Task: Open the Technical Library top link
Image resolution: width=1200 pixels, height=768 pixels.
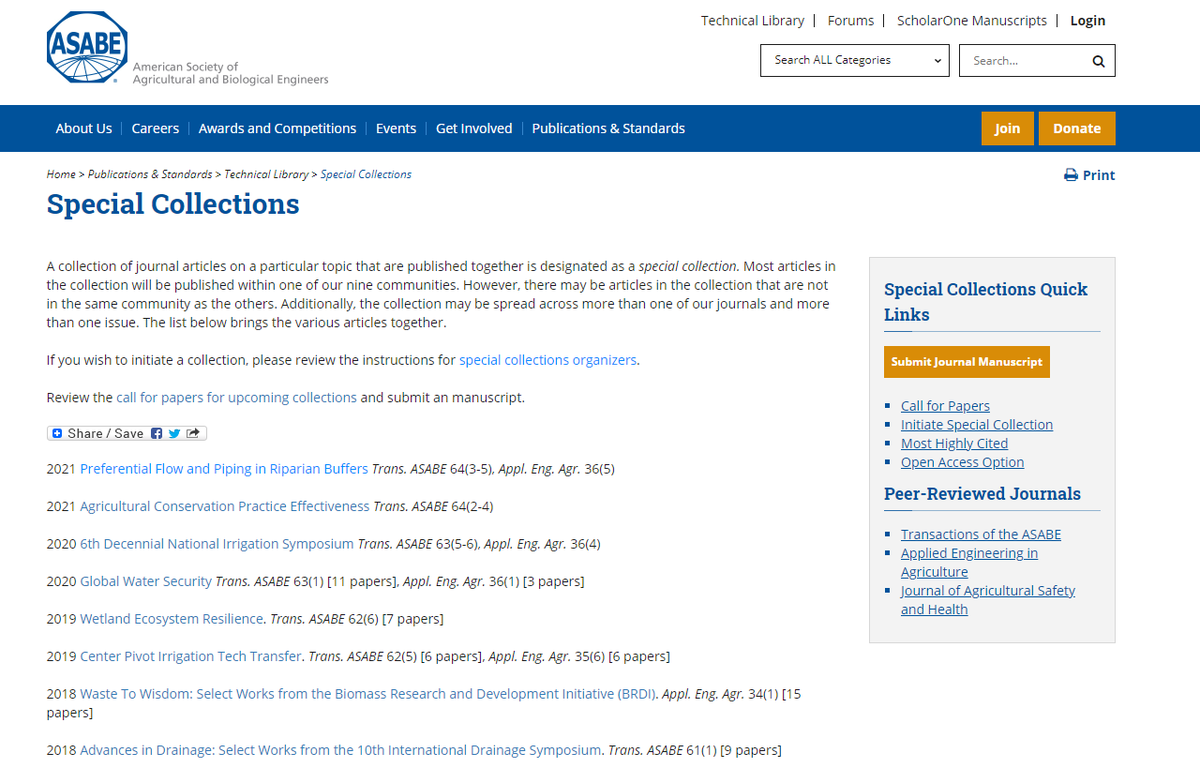Action: (x=752, y=20)
